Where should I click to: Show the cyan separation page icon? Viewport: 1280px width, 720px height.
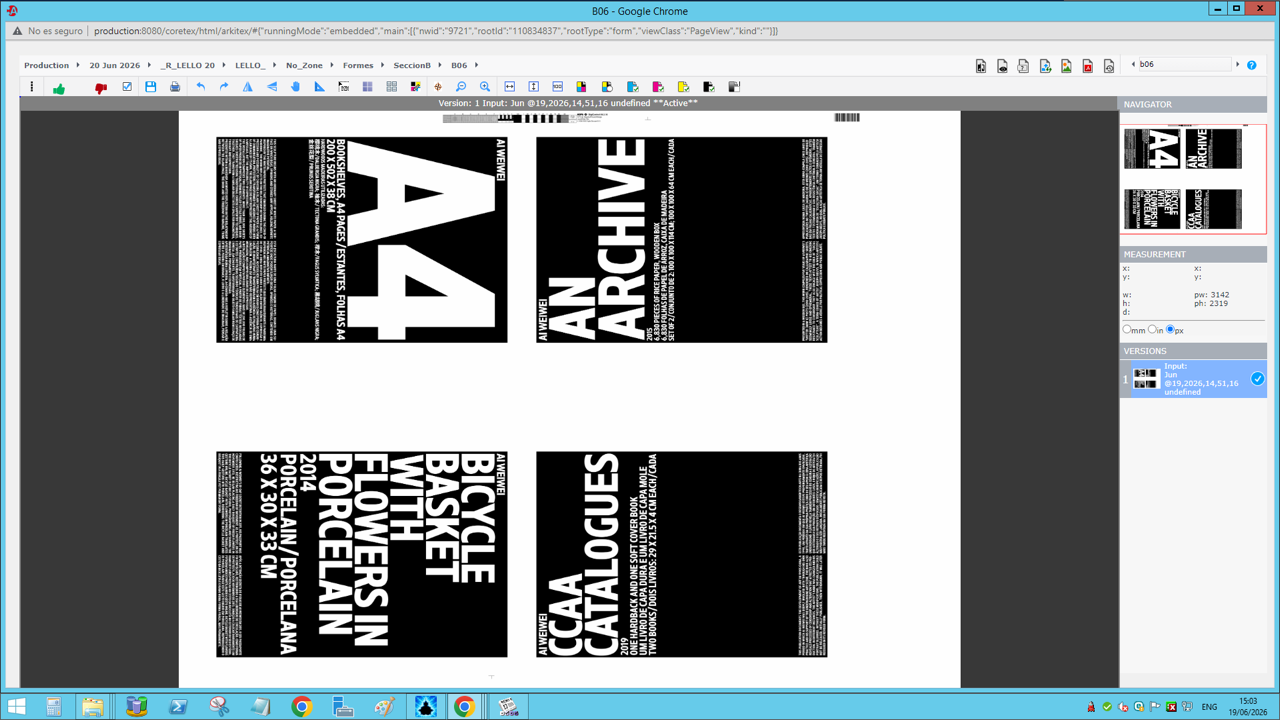(x=633, y=87)
